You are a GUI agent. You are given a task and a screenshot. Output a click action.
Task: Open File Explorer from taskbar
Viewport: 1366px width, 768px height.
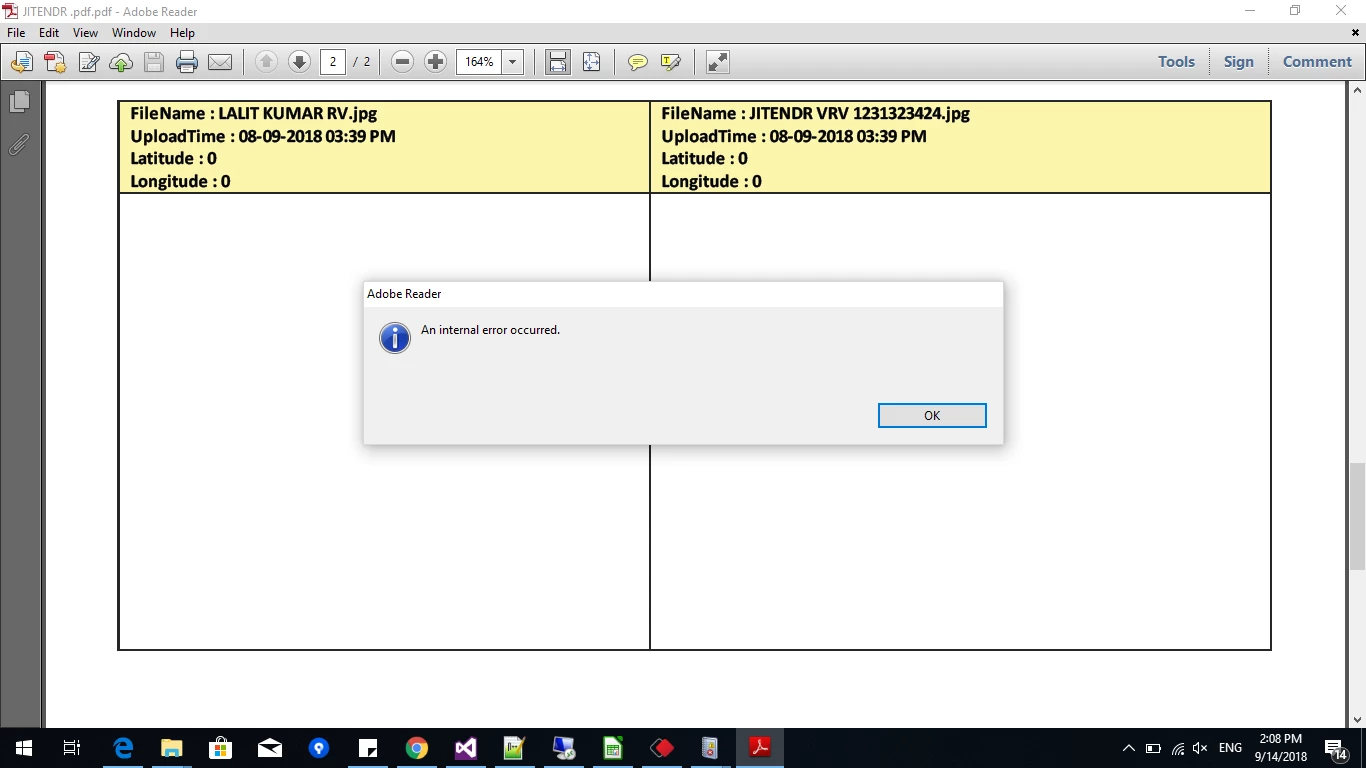click(172, 748)
